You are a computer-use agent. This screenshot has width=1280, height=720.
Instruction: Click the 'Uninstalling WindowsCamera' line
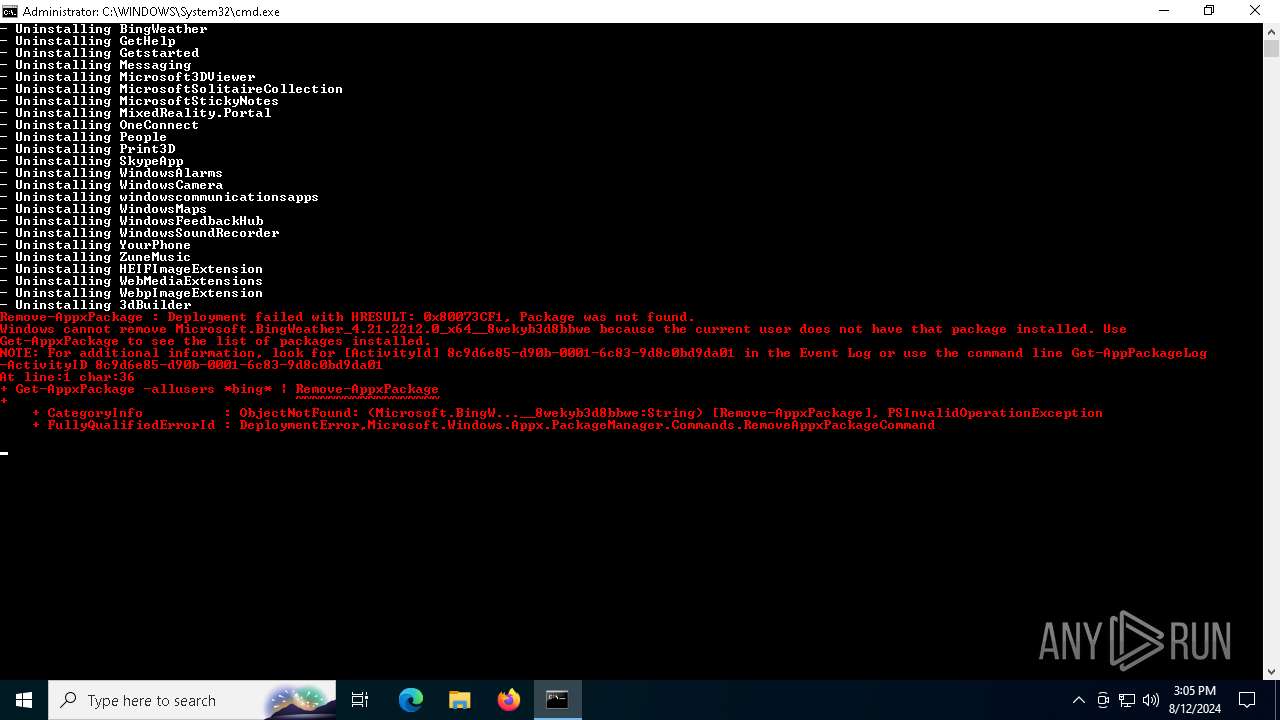click(112, 185)
